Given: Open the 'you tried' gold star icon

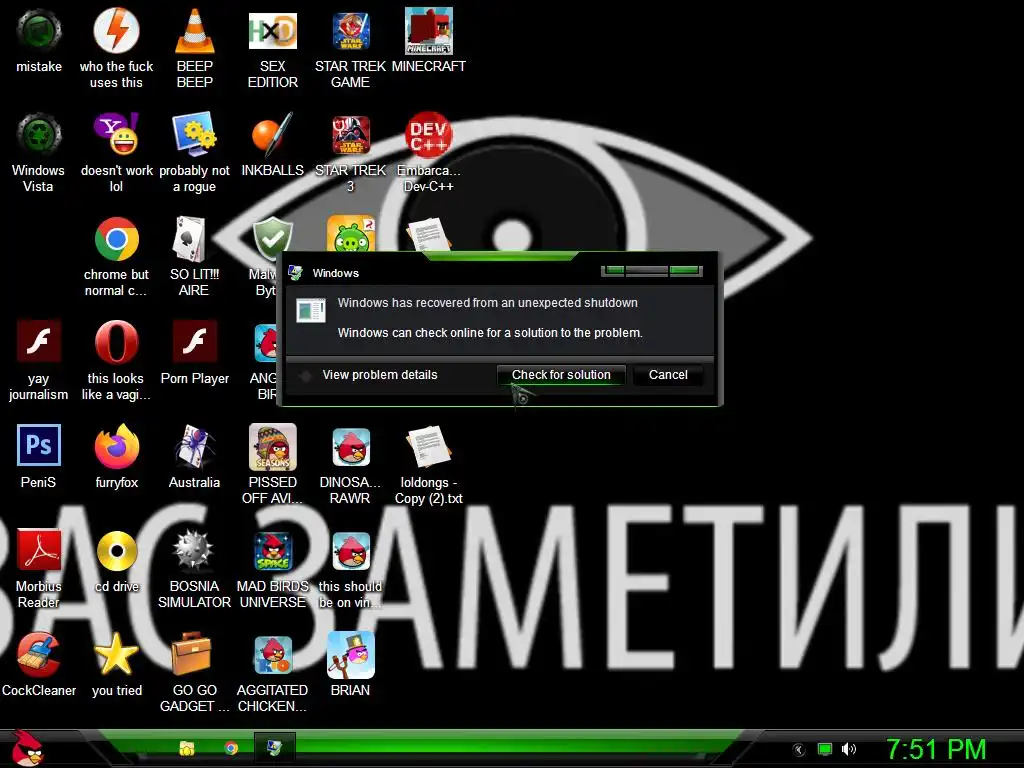Looking at the screenshot, I should pyautogui.click(x=116, y=654).
